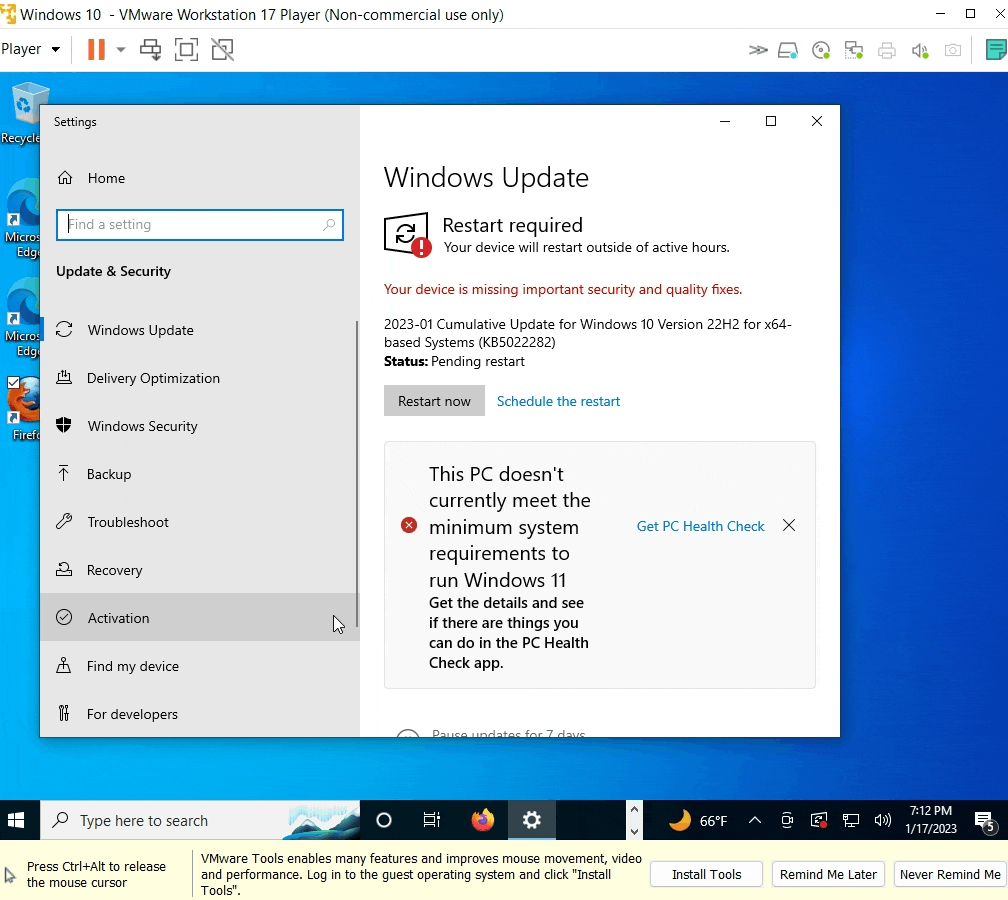Send Ctrl+Alt+Del to virtual machine
This screenshot has height=900, width=1008.
pos(150,50)
